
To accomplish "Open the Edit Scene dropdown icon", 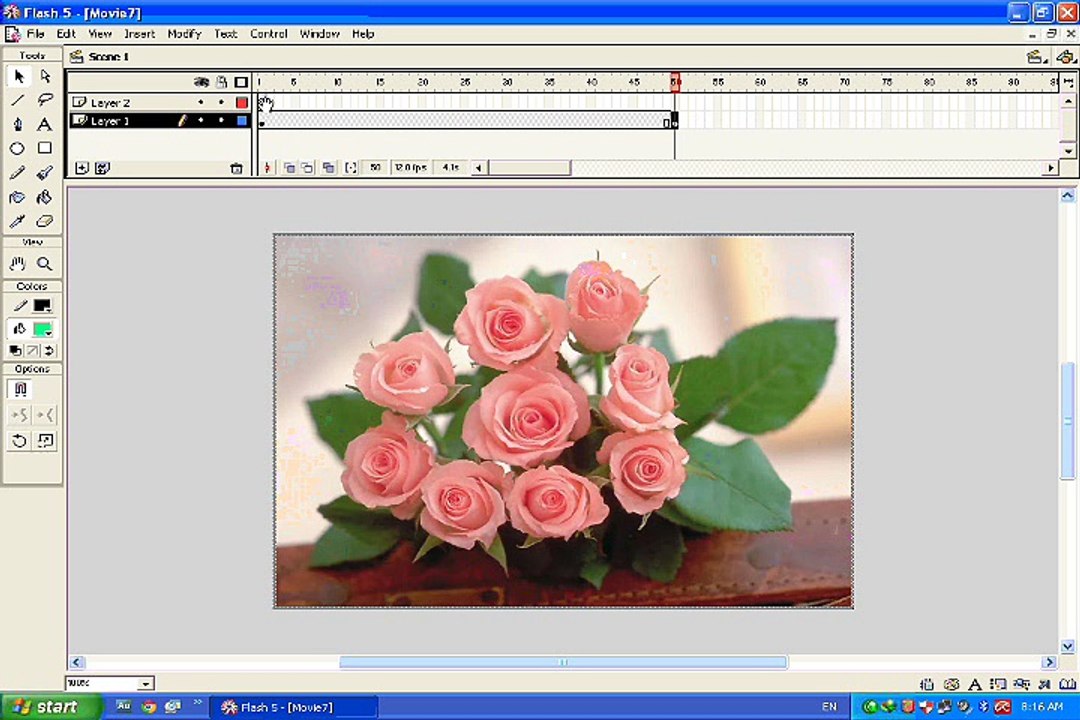I will tap(1035, 57).
